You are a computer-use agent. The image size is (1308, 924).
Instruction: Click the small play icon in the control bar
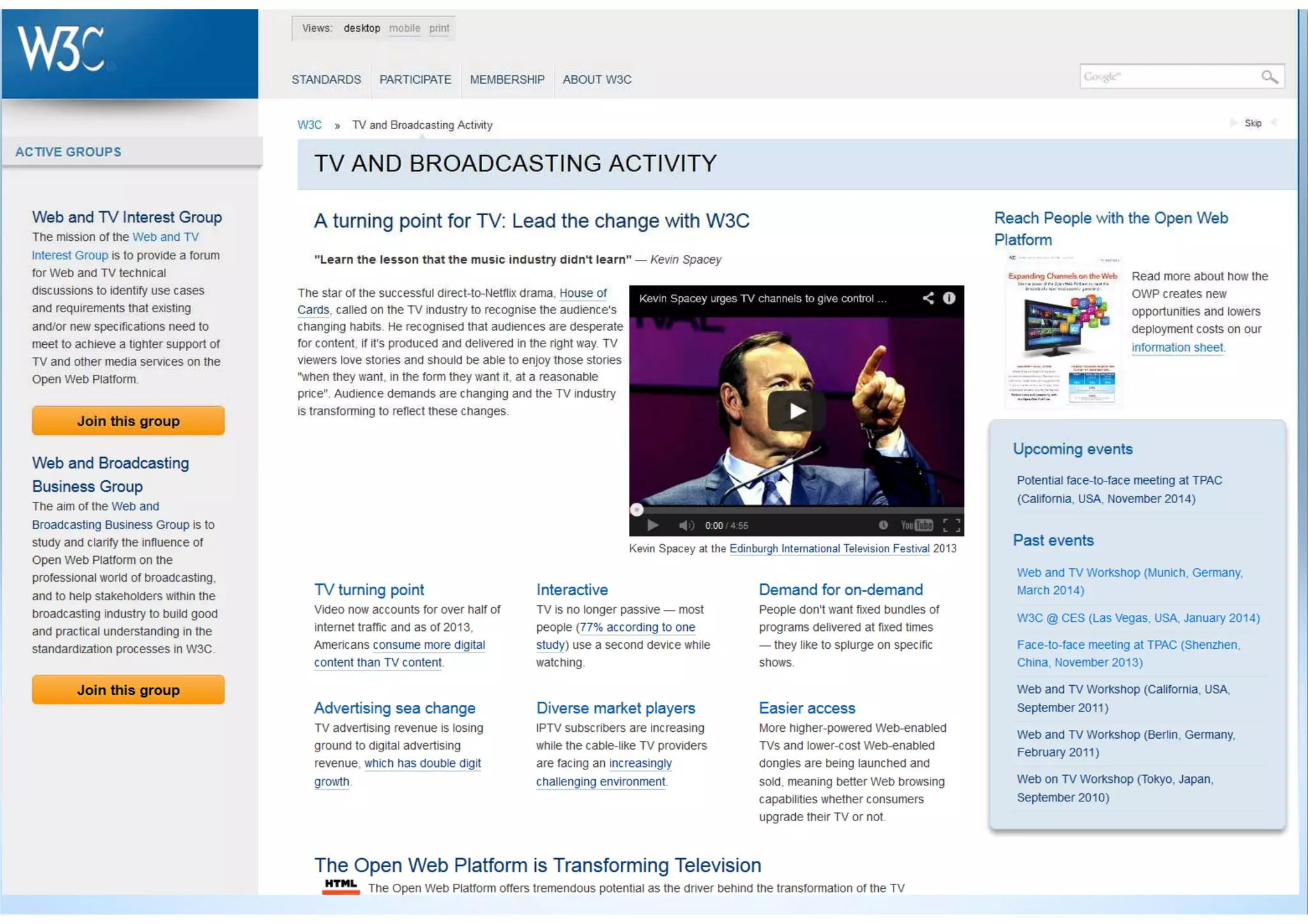click(652, 526)
